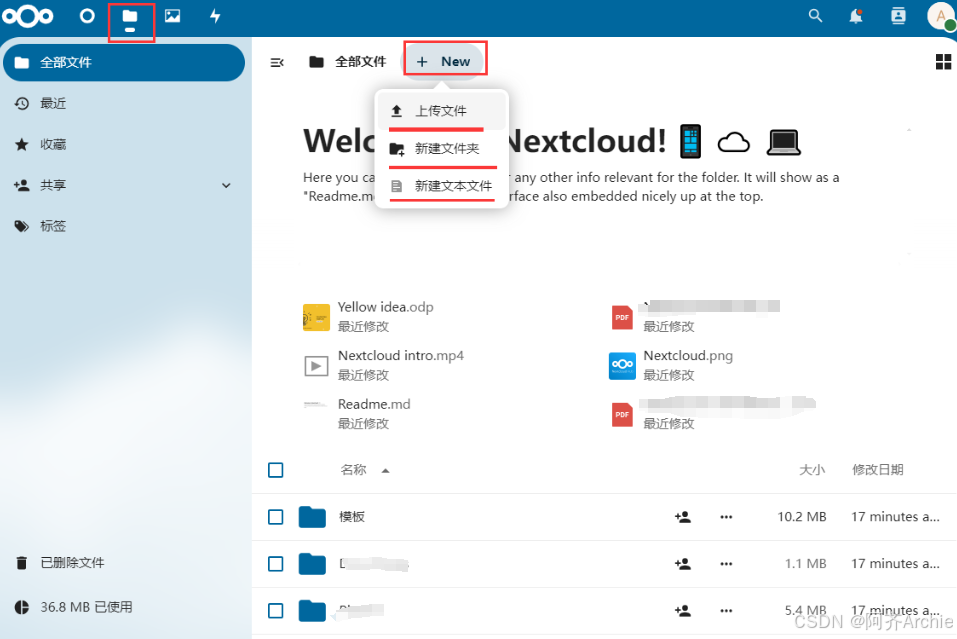
Task: Open 标签 tags in the sidebar
Action: click(x=124, y=226)
